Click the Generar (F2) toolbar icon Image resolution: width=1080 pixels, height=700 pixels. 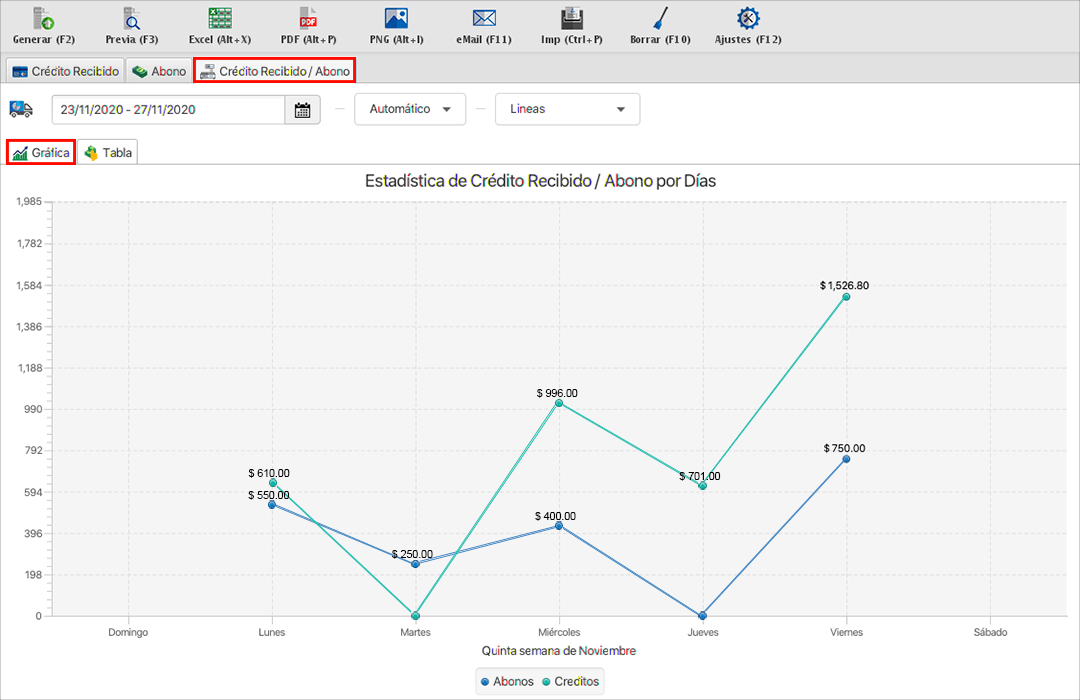click(44, 18)
